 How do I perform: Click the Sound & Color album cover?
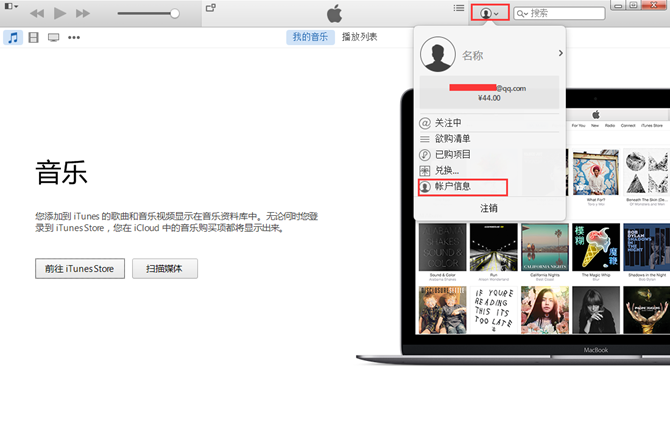tap(442, 247)
